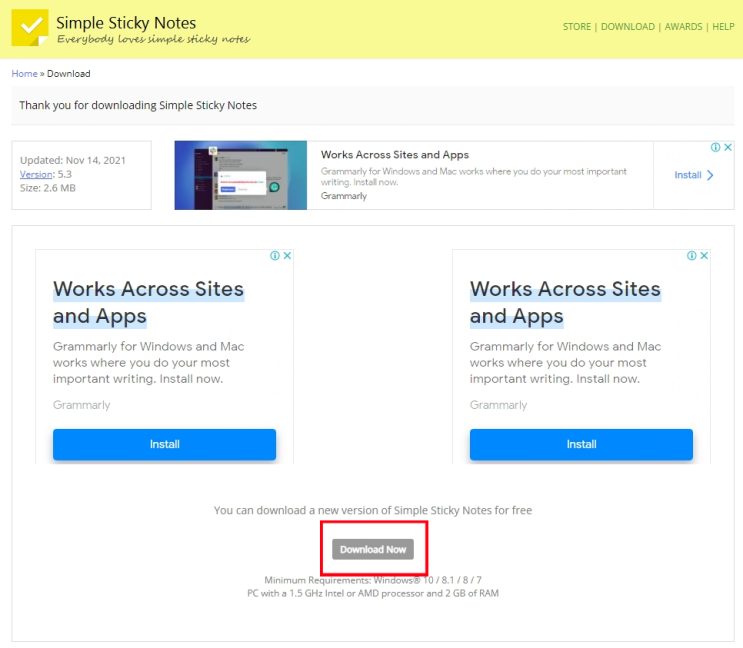
Task: Click Grammarly brand name in top banner
Action: click(x=344, y=196)
